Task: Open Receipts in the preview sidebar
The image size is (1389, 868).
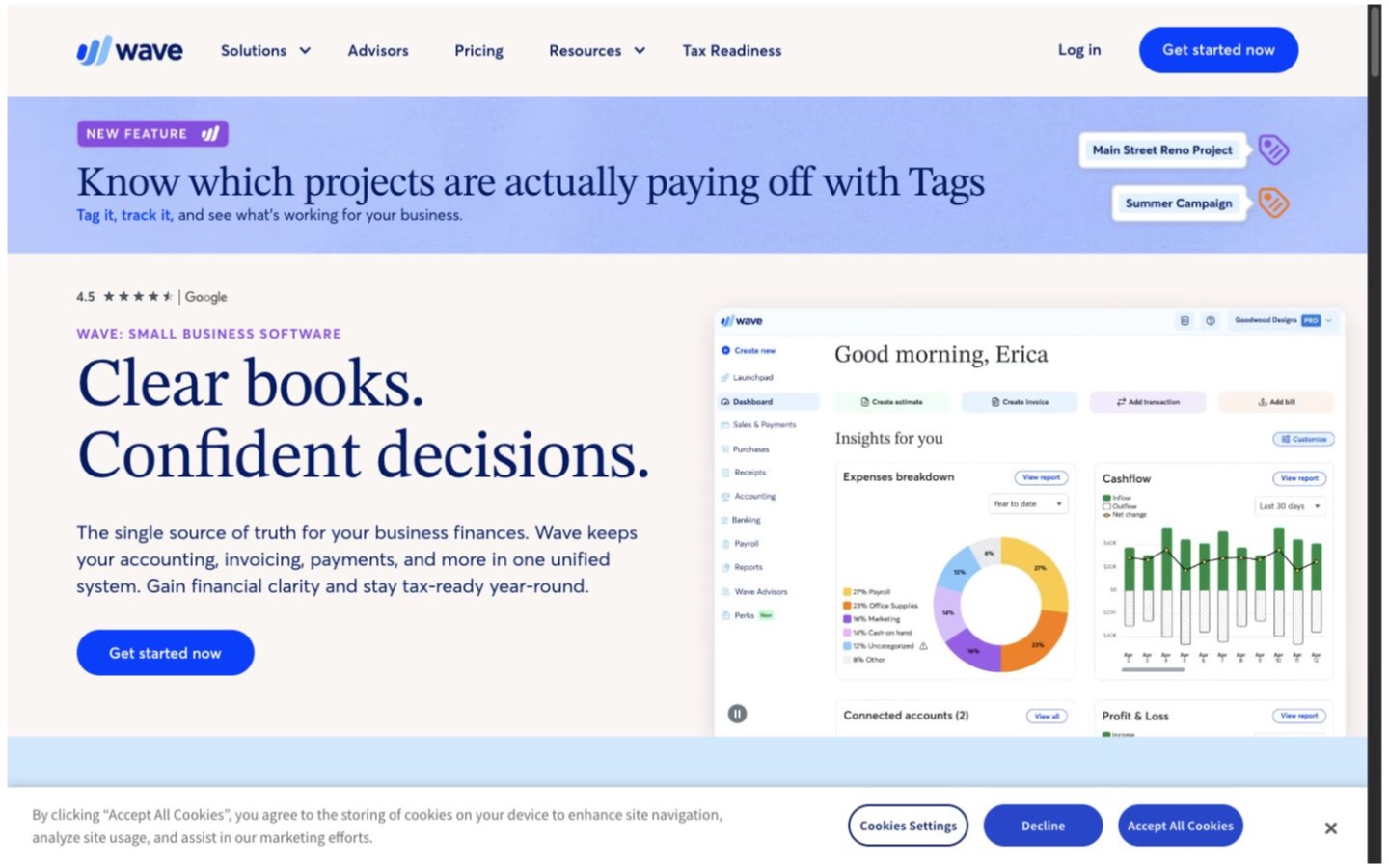Action: [749, 473]
